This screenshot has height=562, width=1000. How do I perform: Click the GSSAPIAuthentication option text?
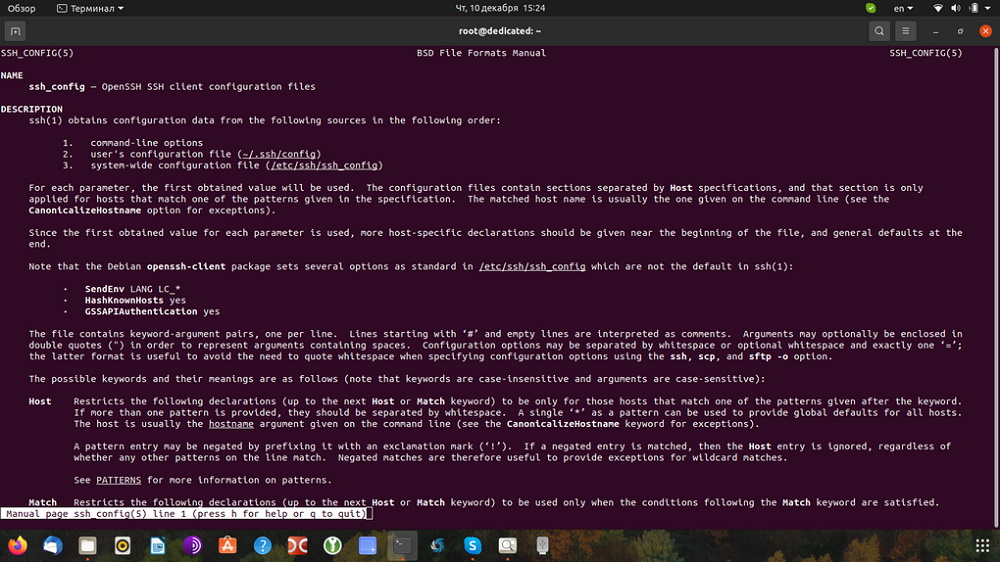tap(141, 311)
